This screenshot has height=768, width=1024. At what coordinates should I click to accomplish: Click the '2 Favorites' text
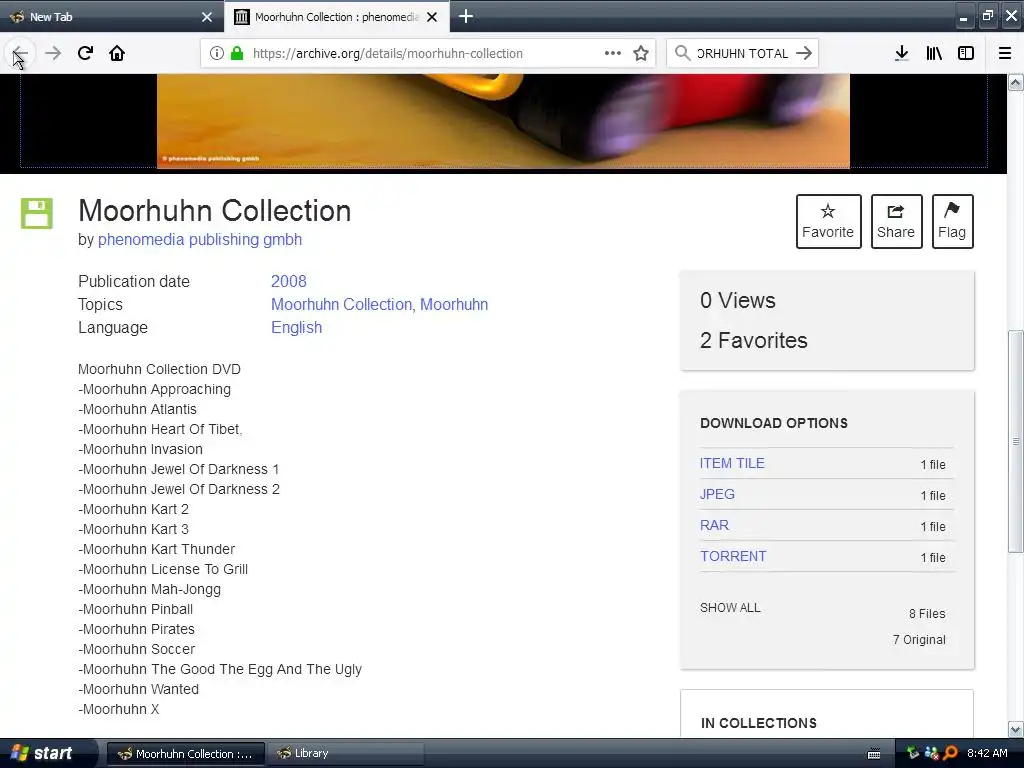pyautogui.click(x=754, y=340)
